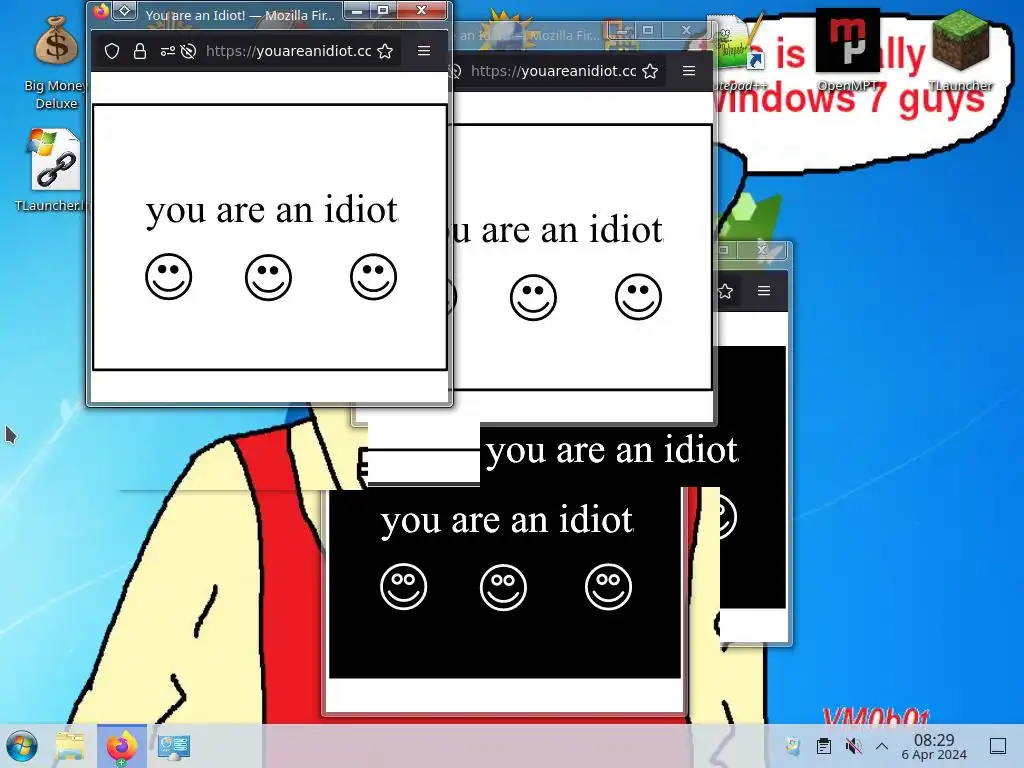Click the shield tracking protection icon in front Firefox window
The width and height of the screenshot is (1024, 768).
pyautogui.click(x=112, y=51)
